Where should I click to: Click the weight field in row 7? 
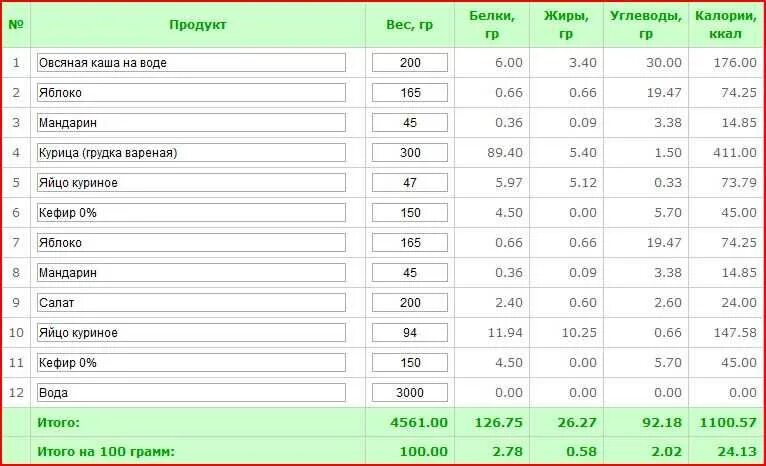(410, 243)
